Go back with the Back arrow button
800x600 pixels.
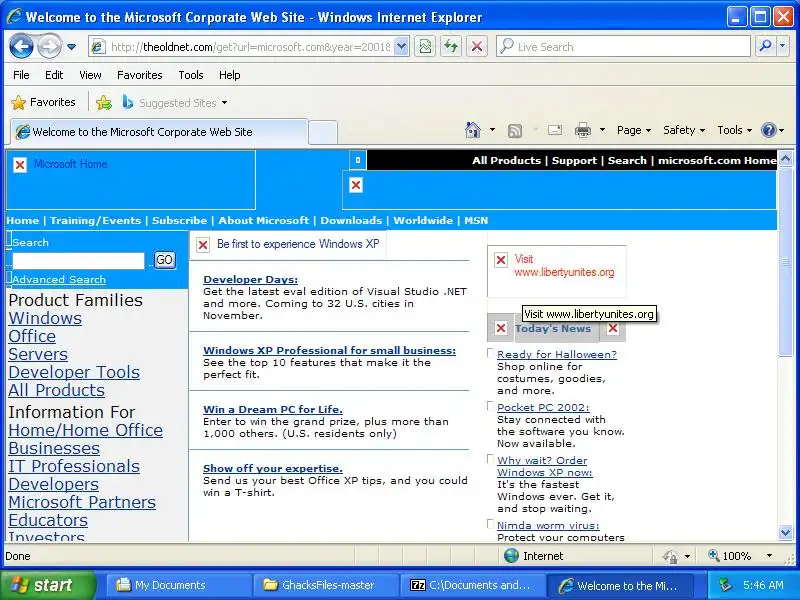[x=21, y=46]
